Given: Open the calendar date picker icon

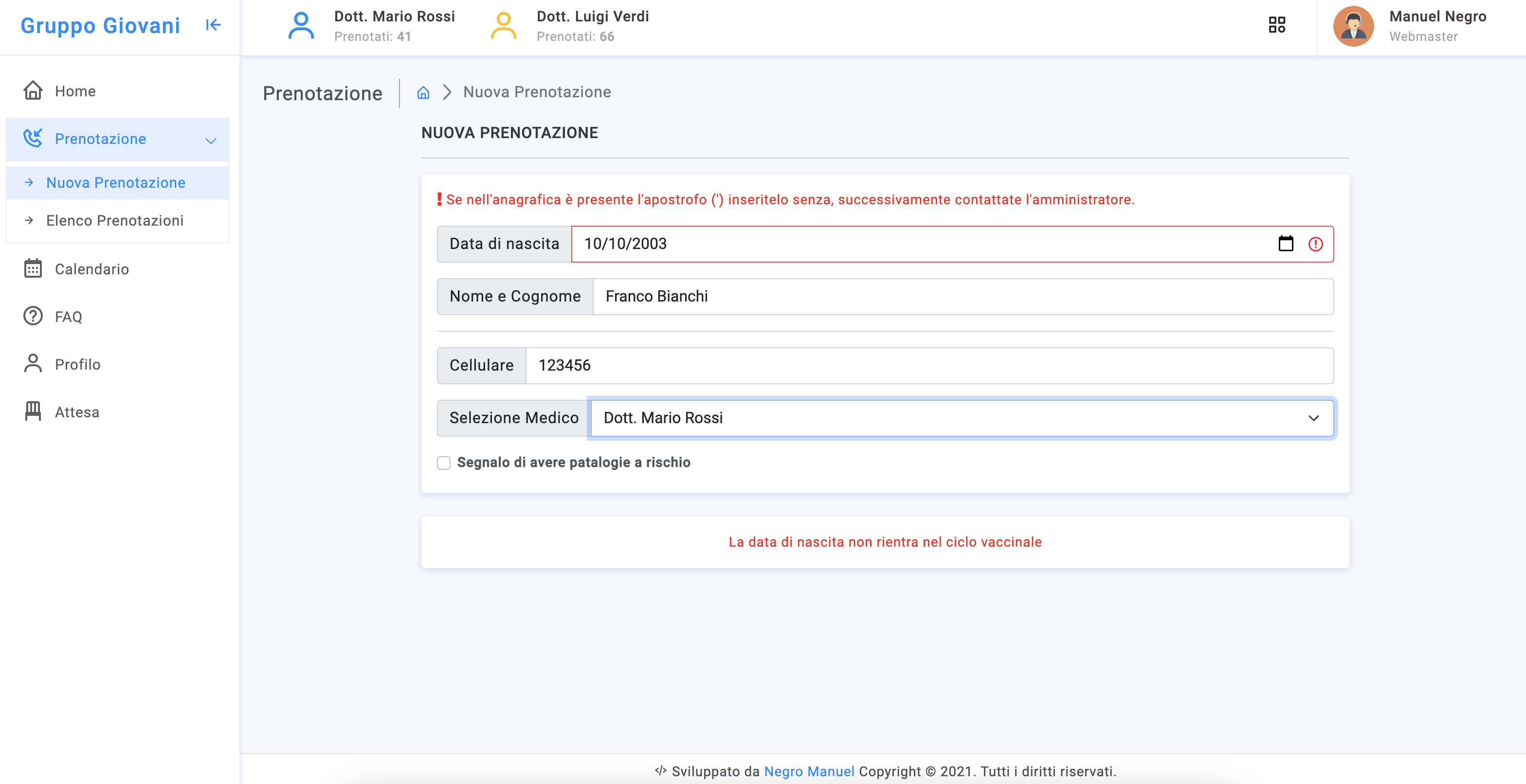Looking at the screenshot, I should click(x=1286, y=244).
